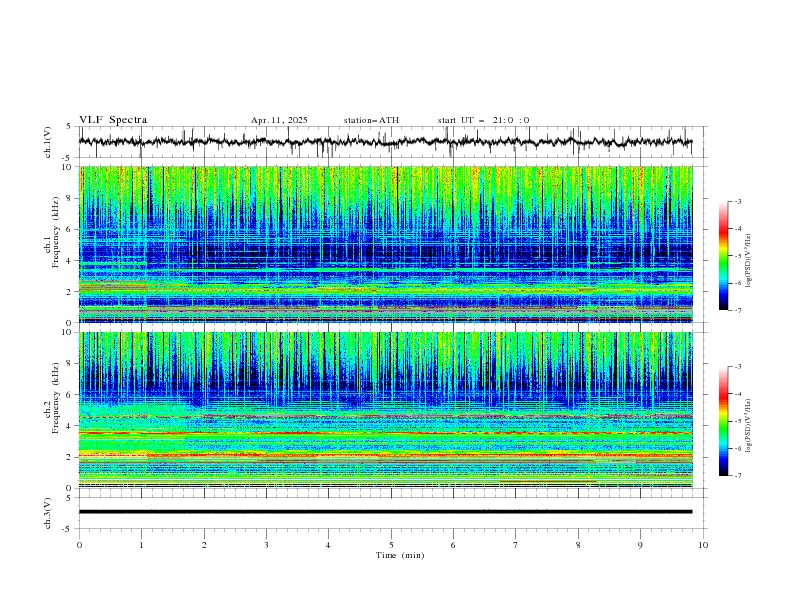792x612 pixels.
Task: Click the ch.1 colorbar "log(PSD)(V²/Hz)" label
Action: [x=749, y=261]
